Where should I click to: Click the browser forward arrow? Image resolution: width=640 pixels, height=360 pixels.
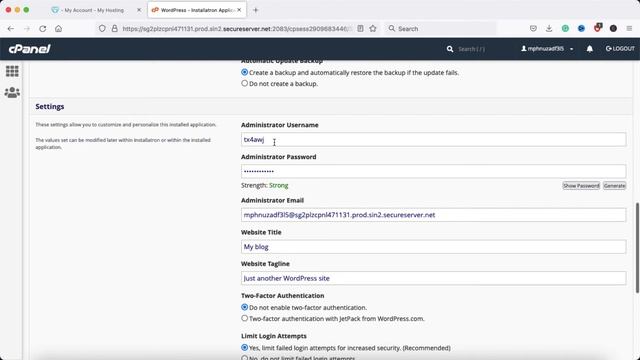(27, 29)
